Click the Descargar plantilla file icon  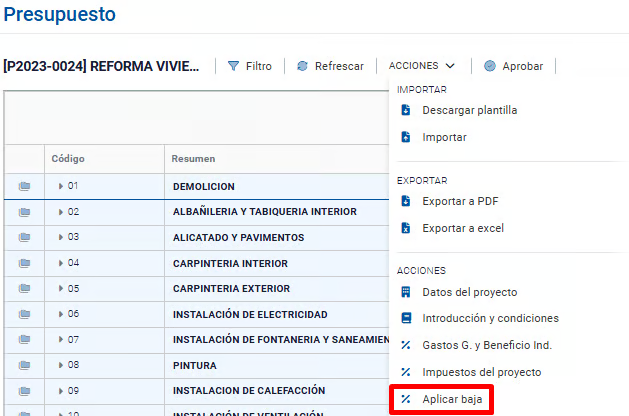(x=406, y=110)
